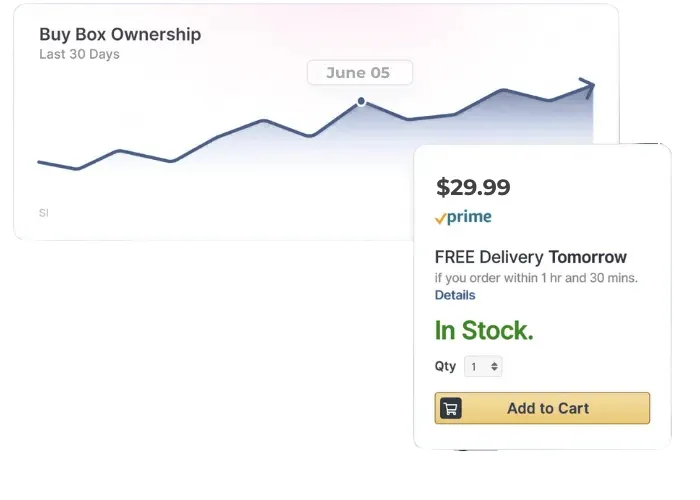Viewport: 700px width, 500px height.
Task: Click the faint SI label in chart
Action: click(x=44, y=213)
